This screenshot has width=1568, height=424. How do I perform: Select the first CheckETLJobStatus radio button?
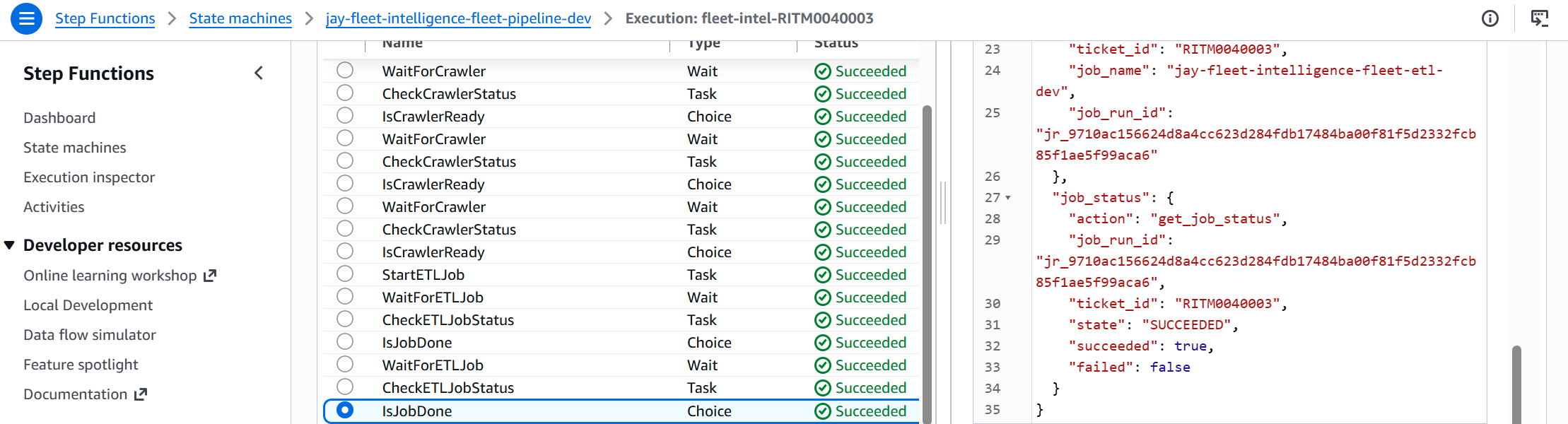pos(345,319)
